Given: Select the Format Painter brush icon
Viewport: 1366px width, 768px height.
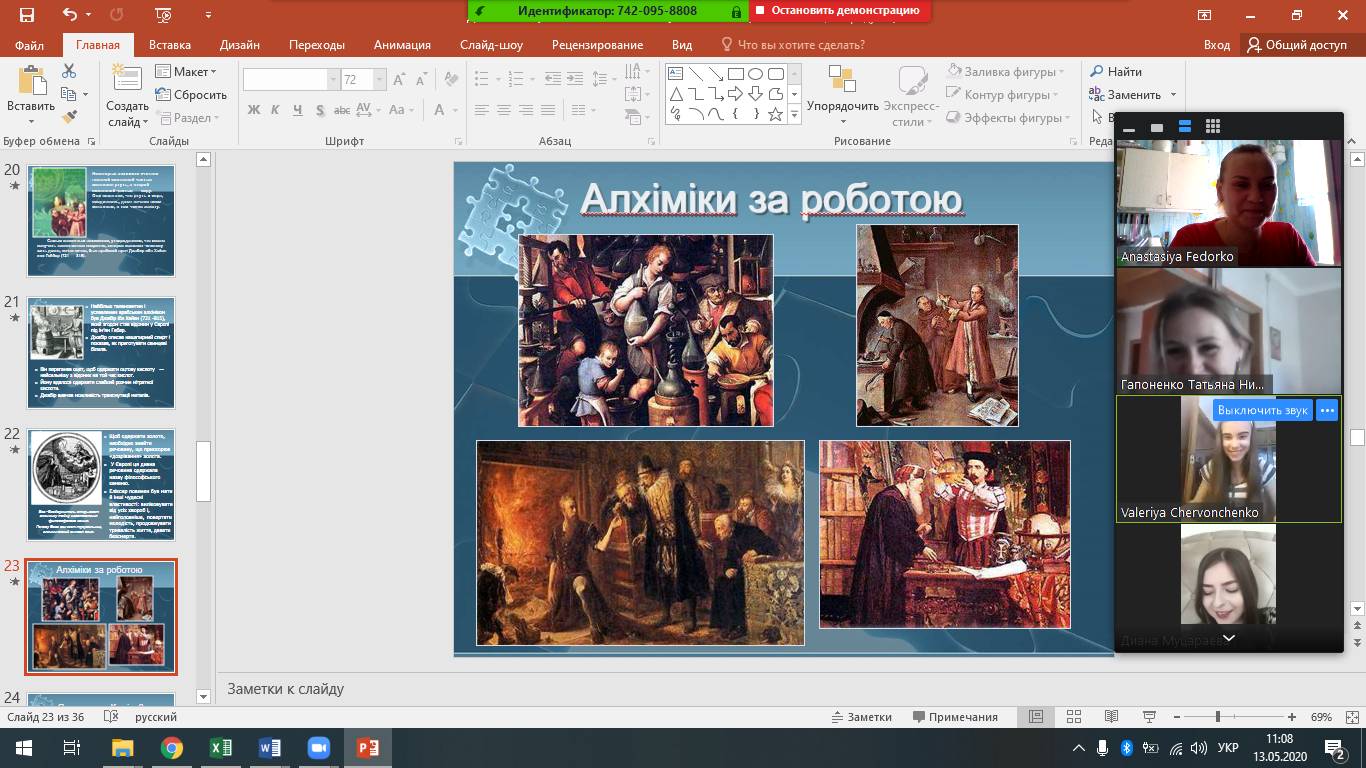Looking at the screenshot, I should (x=69, y=117).
